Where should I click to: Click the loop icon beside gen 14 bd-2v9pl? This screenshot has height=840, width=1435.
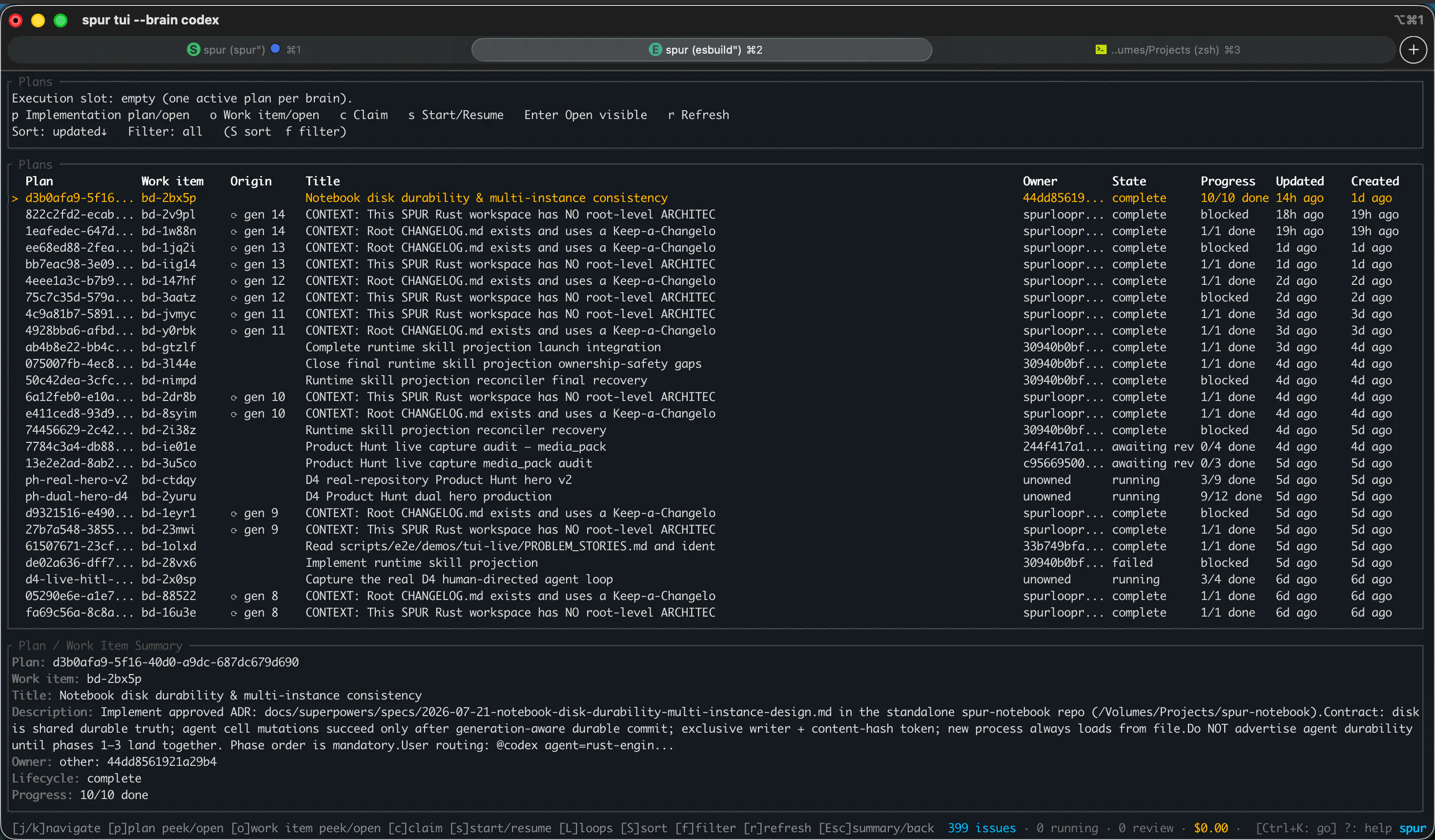tap(234, 215)
